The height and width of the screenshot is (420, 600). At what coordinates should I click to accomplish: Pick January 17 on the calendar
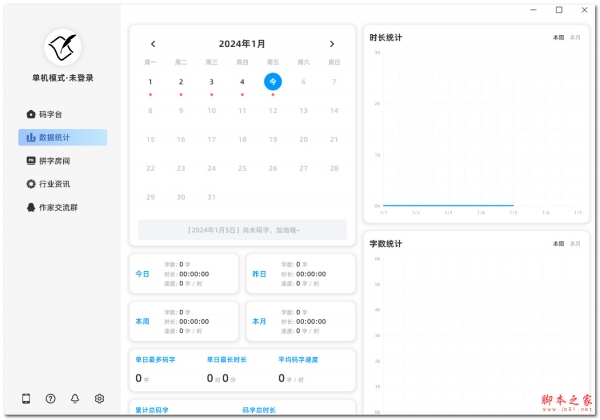pos(212,140)
